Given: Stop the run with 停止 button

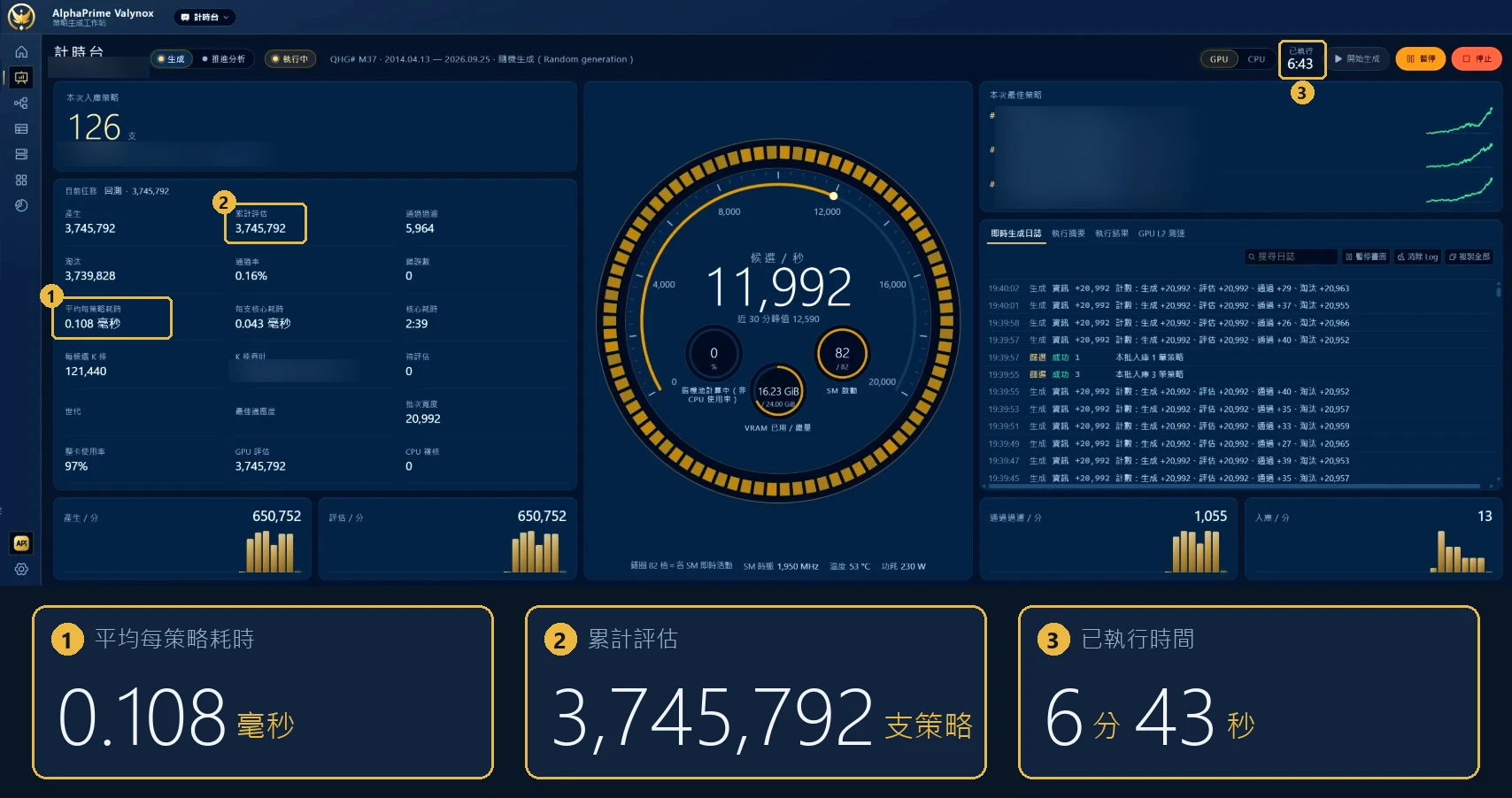Looking at the screenshot, I should [x=1477, y=59].
